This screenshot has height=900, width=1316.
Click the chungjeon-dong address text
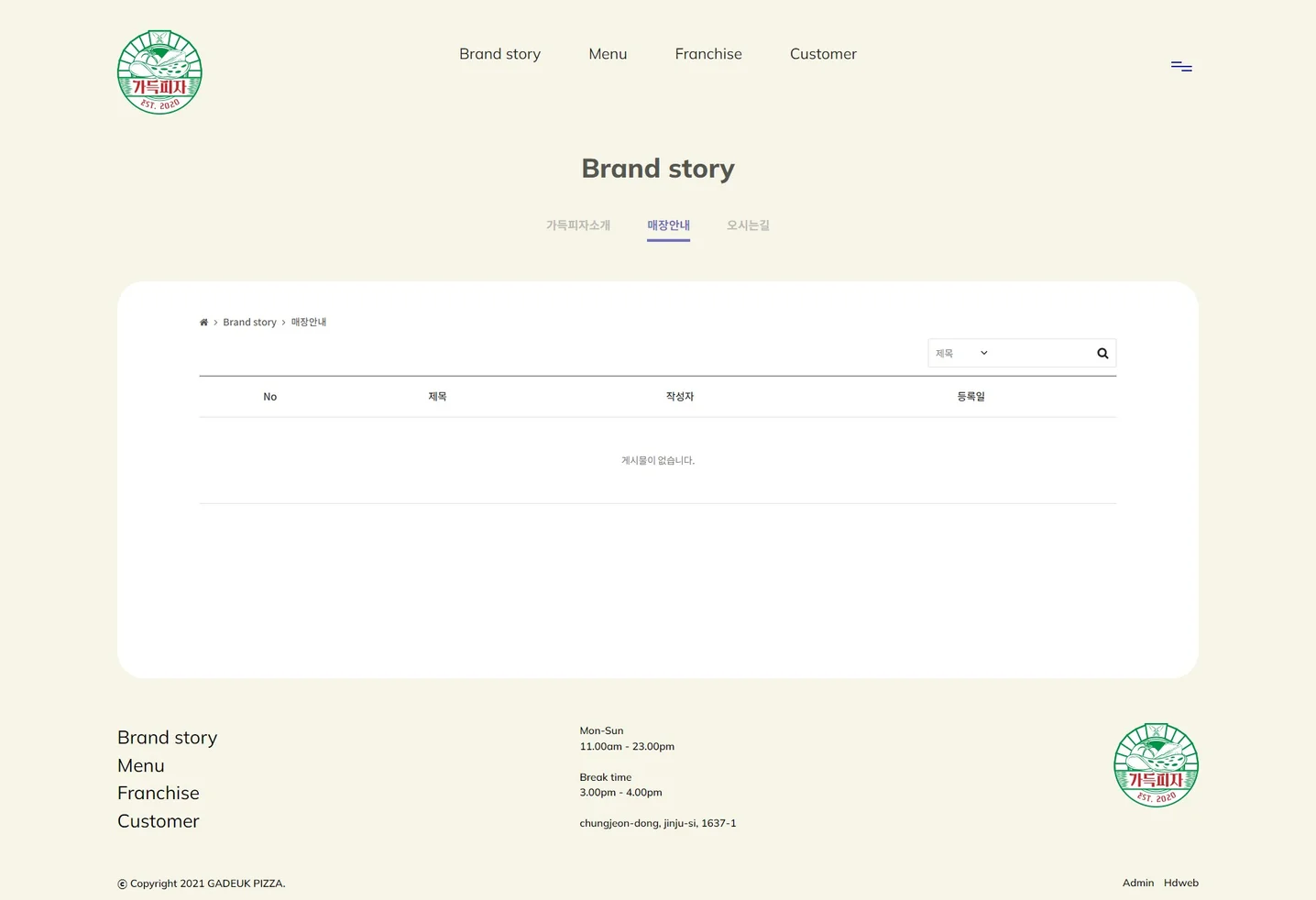tap(658, 824)
